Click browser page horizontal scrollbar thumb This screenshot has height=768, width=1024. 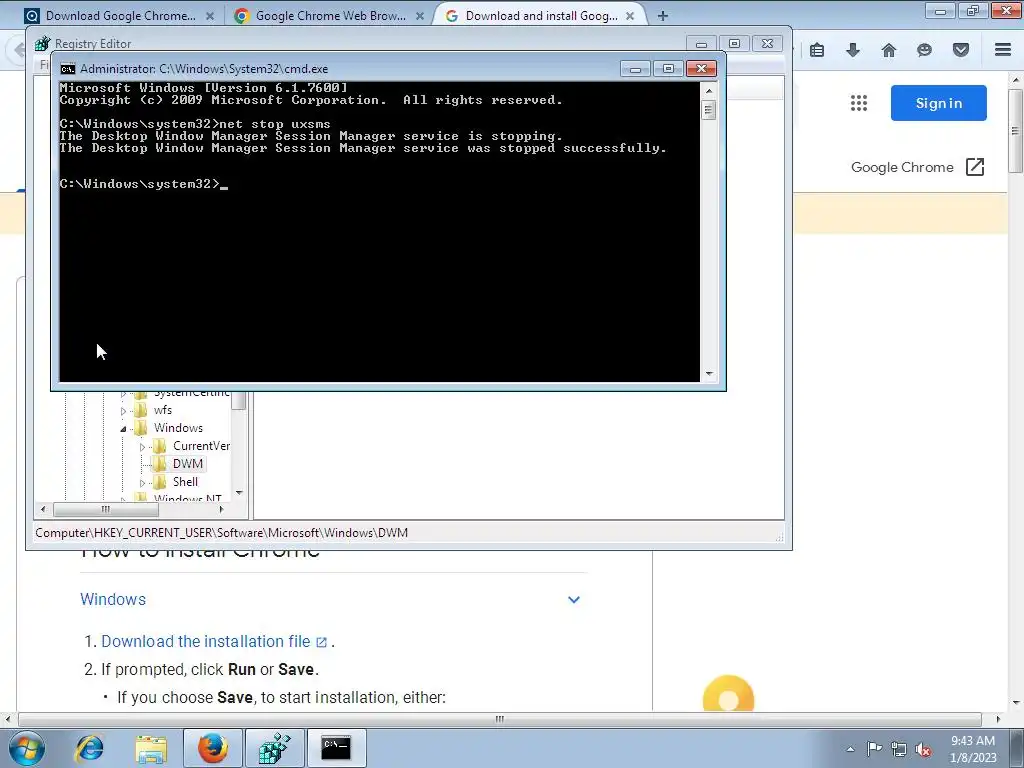pyautogui.click(x=500, y=719)
